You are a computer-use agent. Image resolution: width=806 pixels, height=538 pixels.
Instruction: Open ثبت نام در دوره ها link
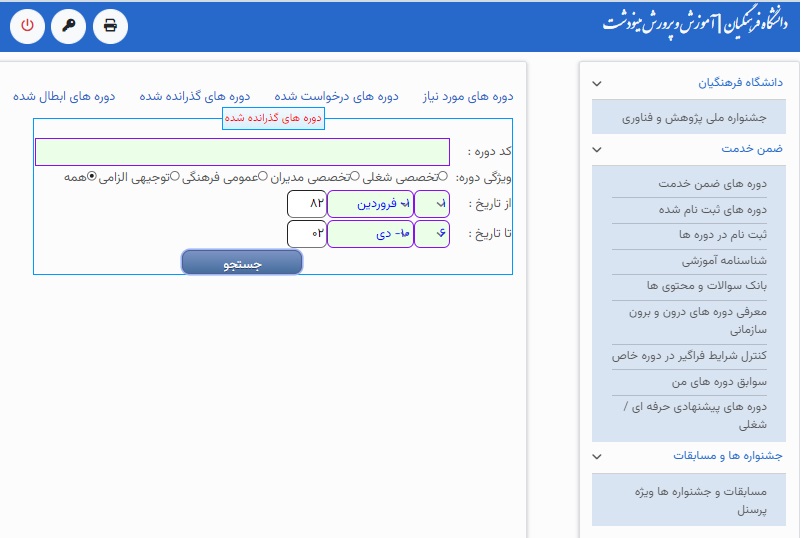pyautogui.click(x=723, y=235)
